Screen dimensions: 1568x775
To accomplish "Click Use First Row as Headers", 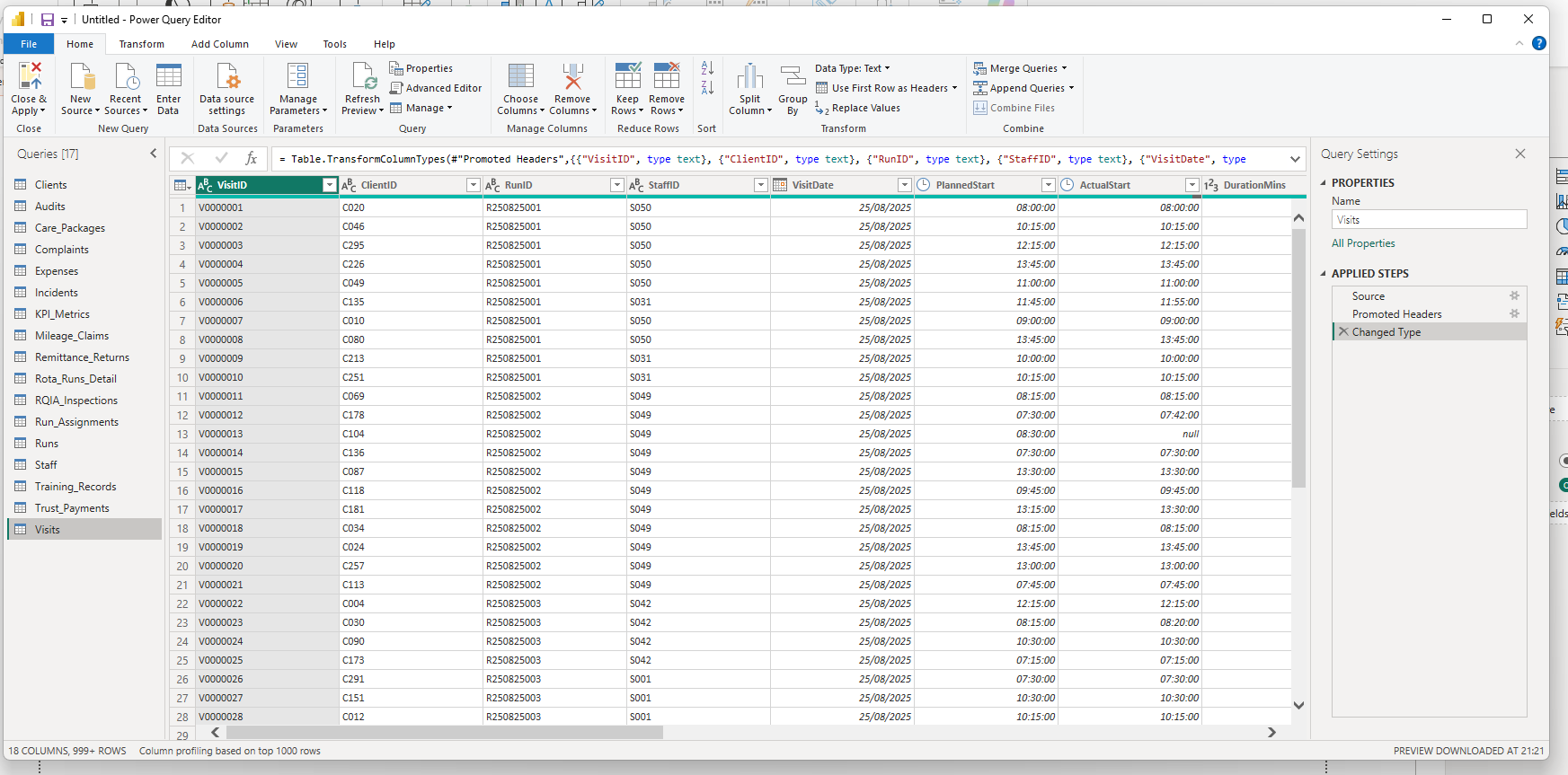I will coord(886,88).
